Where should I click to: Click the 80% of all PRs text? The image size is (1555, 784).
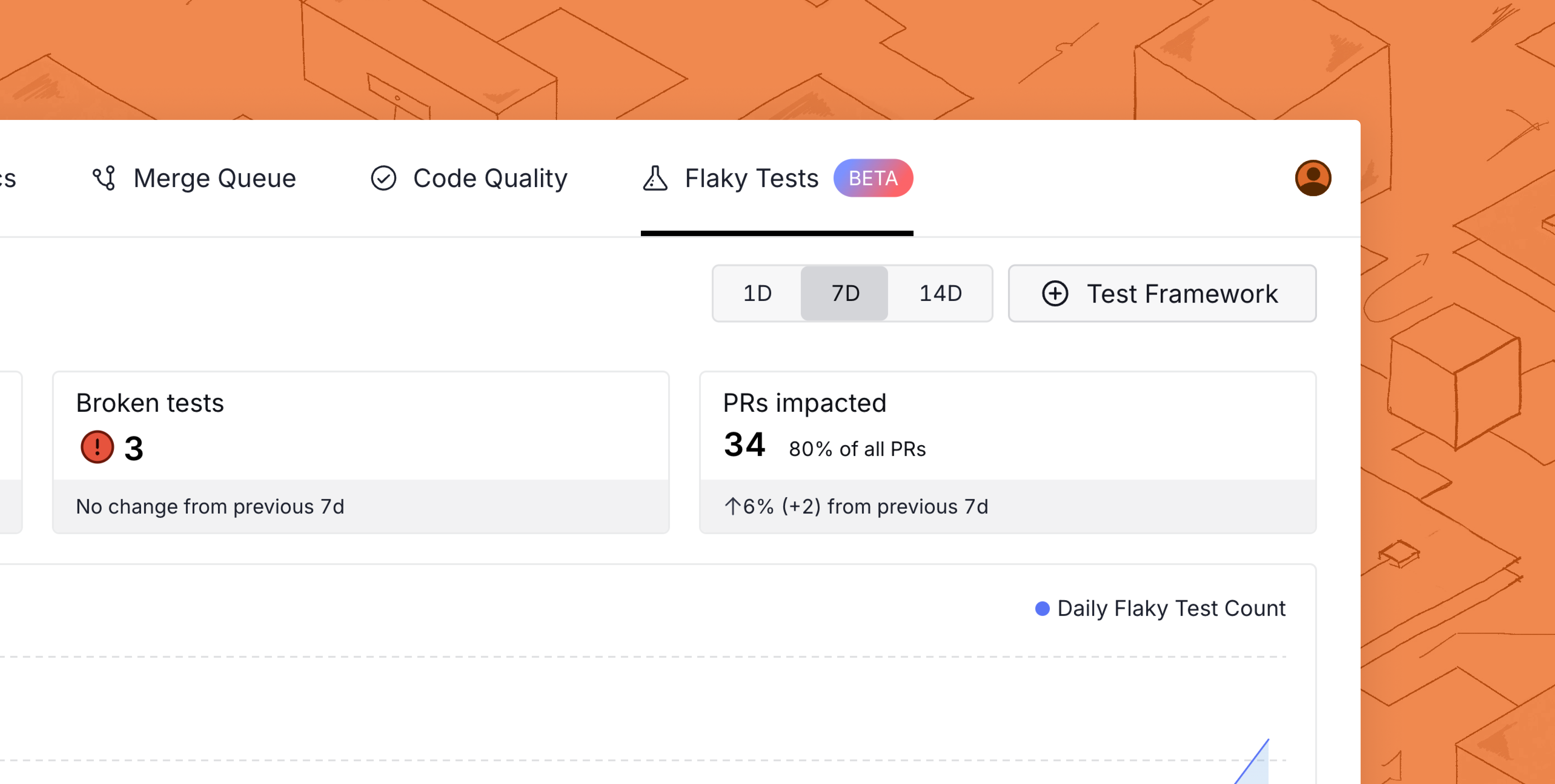[x=857, y=449]
